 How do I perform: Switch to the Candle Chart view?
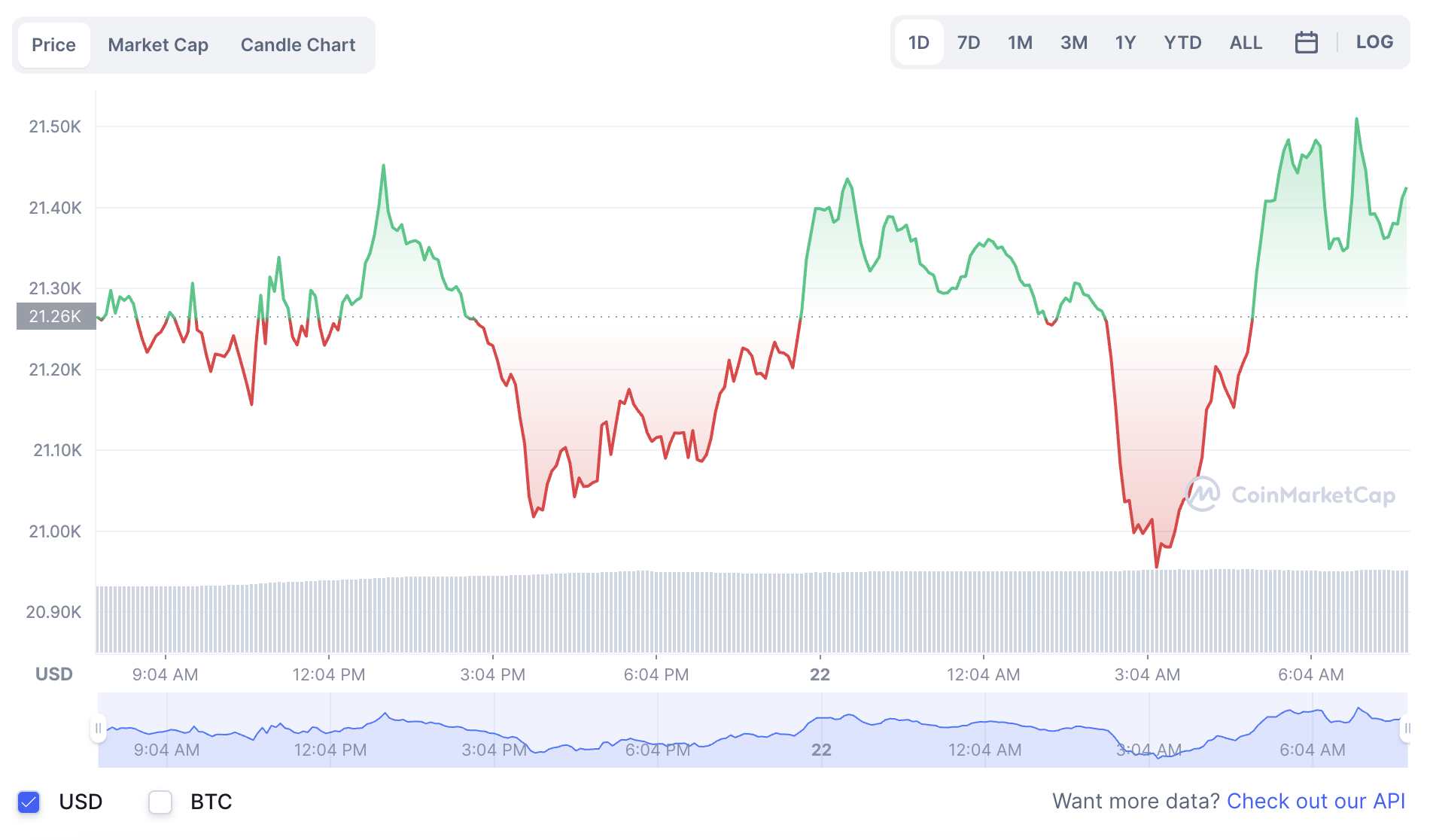click(297, 44)
